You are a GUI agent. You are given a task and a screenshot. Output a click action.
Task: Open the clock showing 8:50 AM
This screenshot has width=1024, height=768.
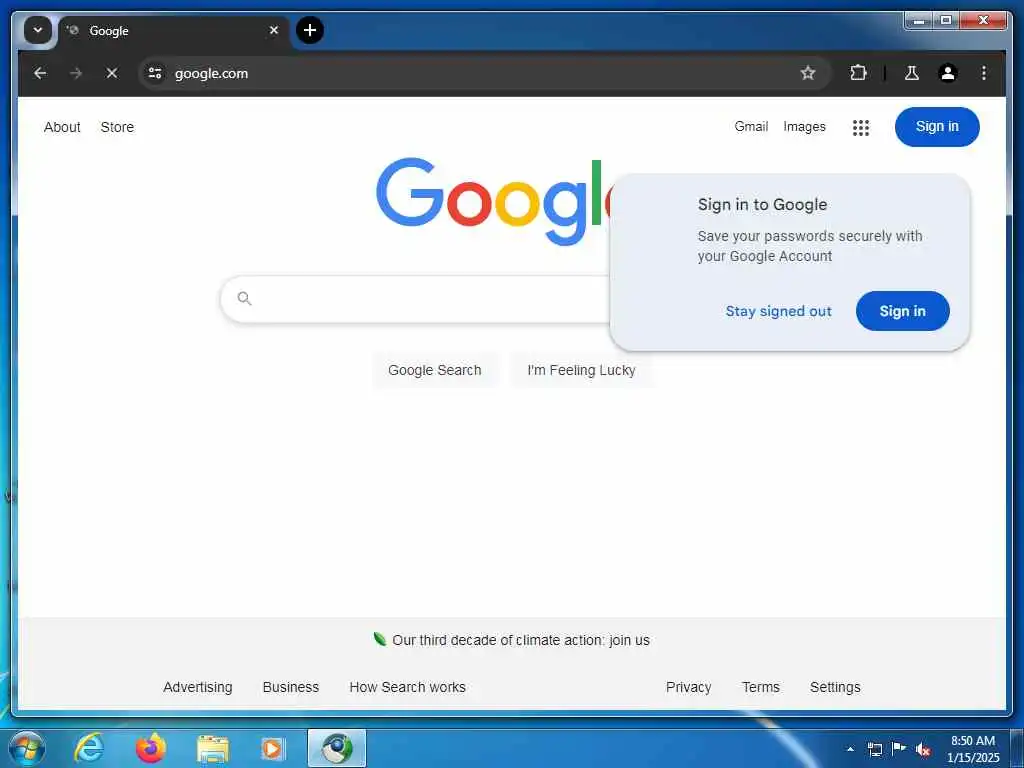coord(973,749)
